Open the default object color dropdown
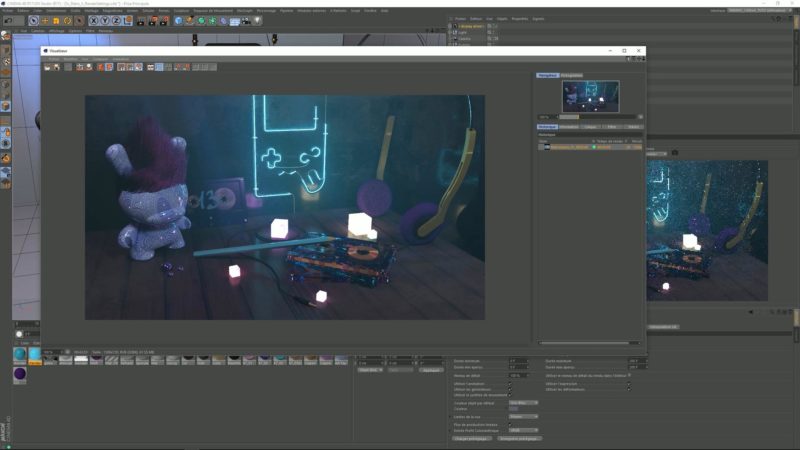The height and width of the screenshot is (450, 800). pos(523,403)
